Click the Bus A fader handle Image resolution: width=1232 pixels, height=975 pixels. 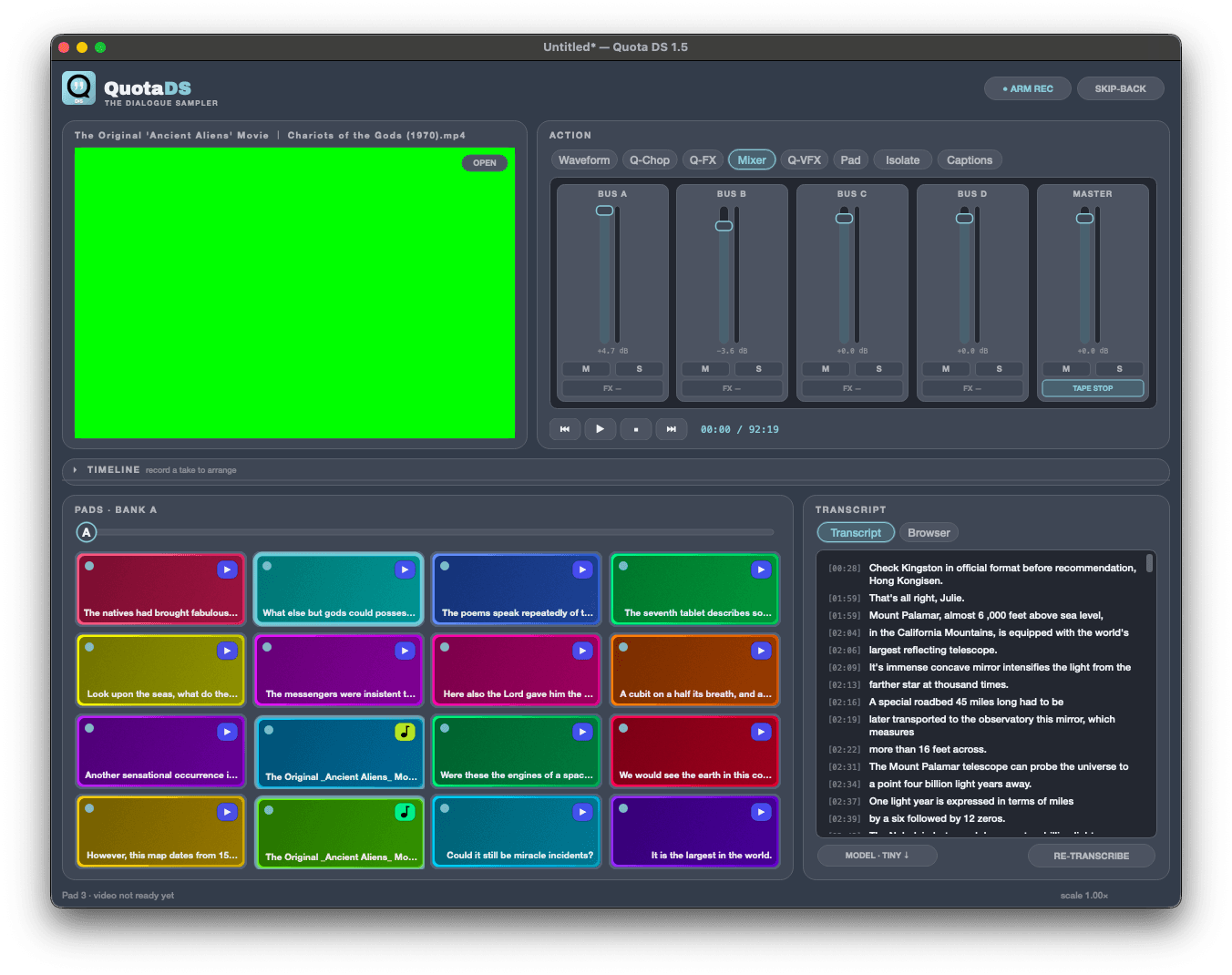[605, 210]
